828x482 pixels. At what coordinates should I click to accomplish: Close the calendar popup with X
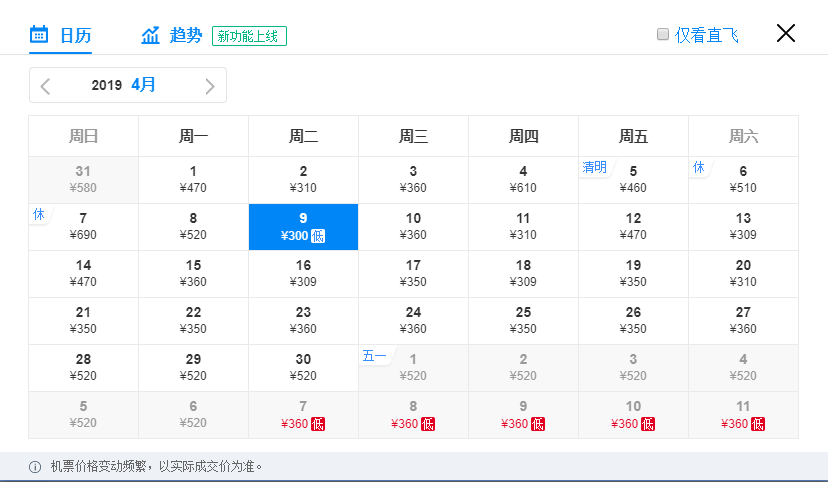[786, 33]
